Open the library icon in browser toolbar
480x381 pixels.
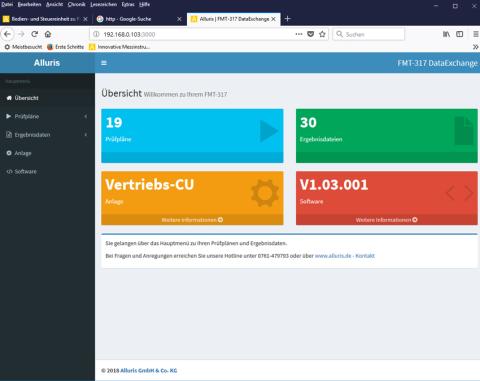click(446, 34)
